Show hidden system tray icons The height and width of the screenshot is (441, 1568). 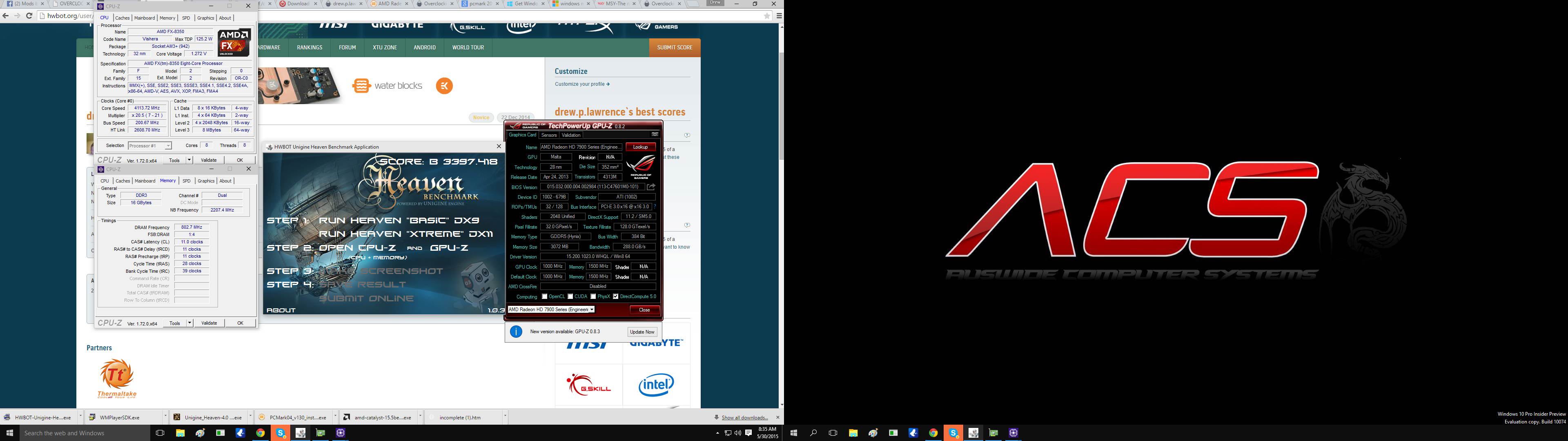tap(718, 433)
